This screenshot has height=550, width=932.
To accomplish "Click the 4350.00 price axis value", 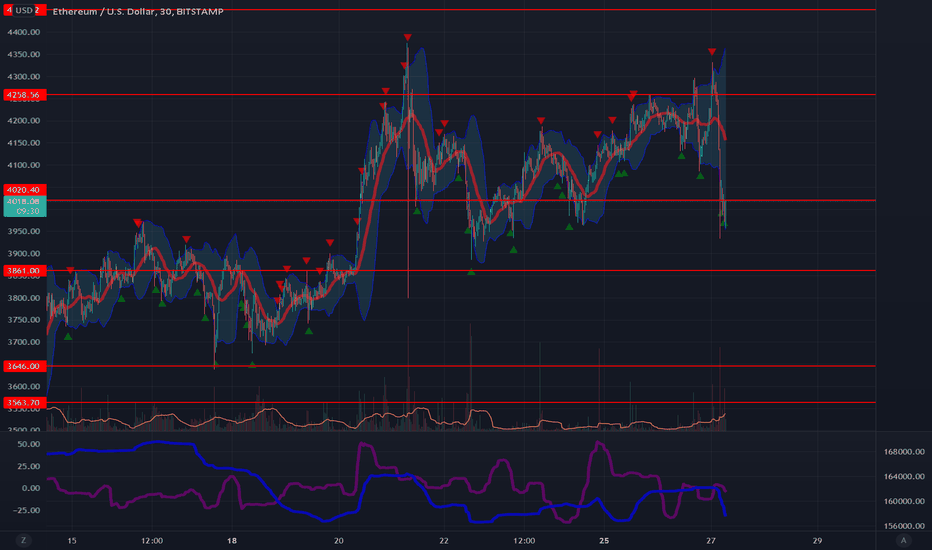I will coord(24,54).
